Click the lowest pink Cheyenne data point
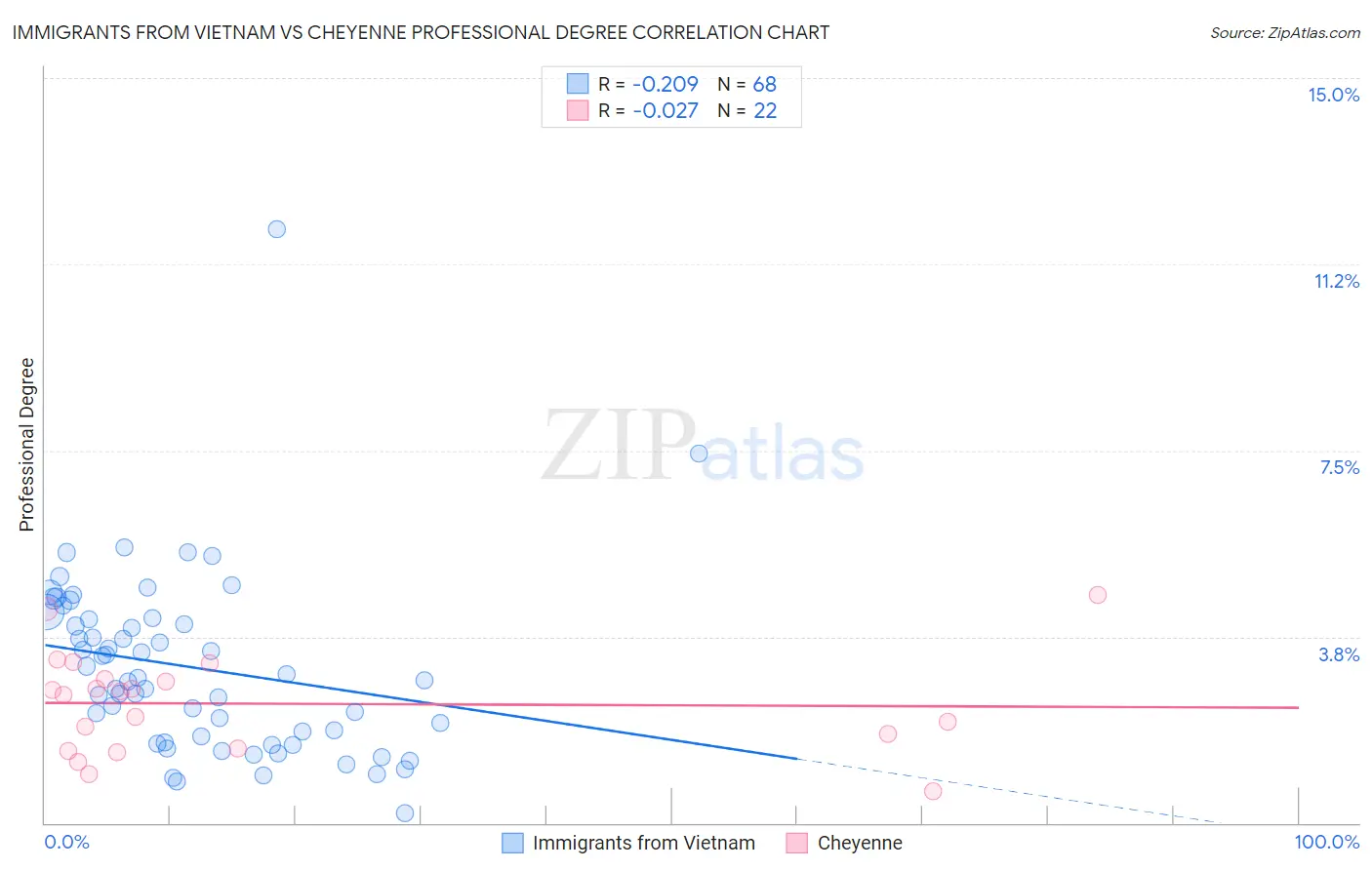This screenshot has height=870, width=1372. point(933,791)
